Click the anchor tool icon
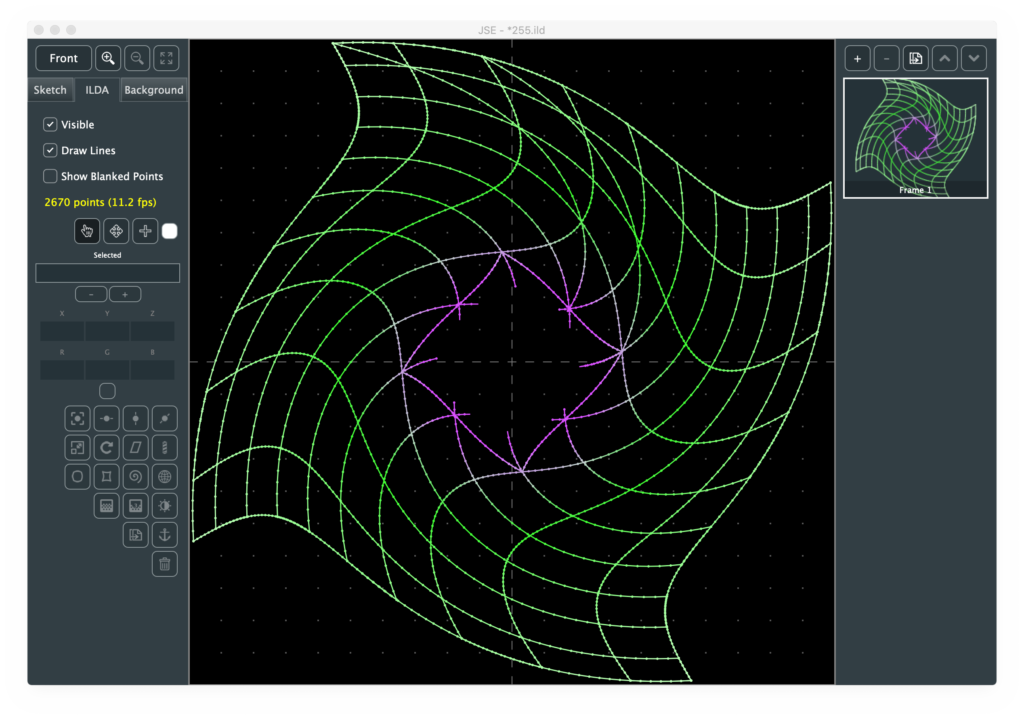The image size is (1024, 719). tap(165, 535)
